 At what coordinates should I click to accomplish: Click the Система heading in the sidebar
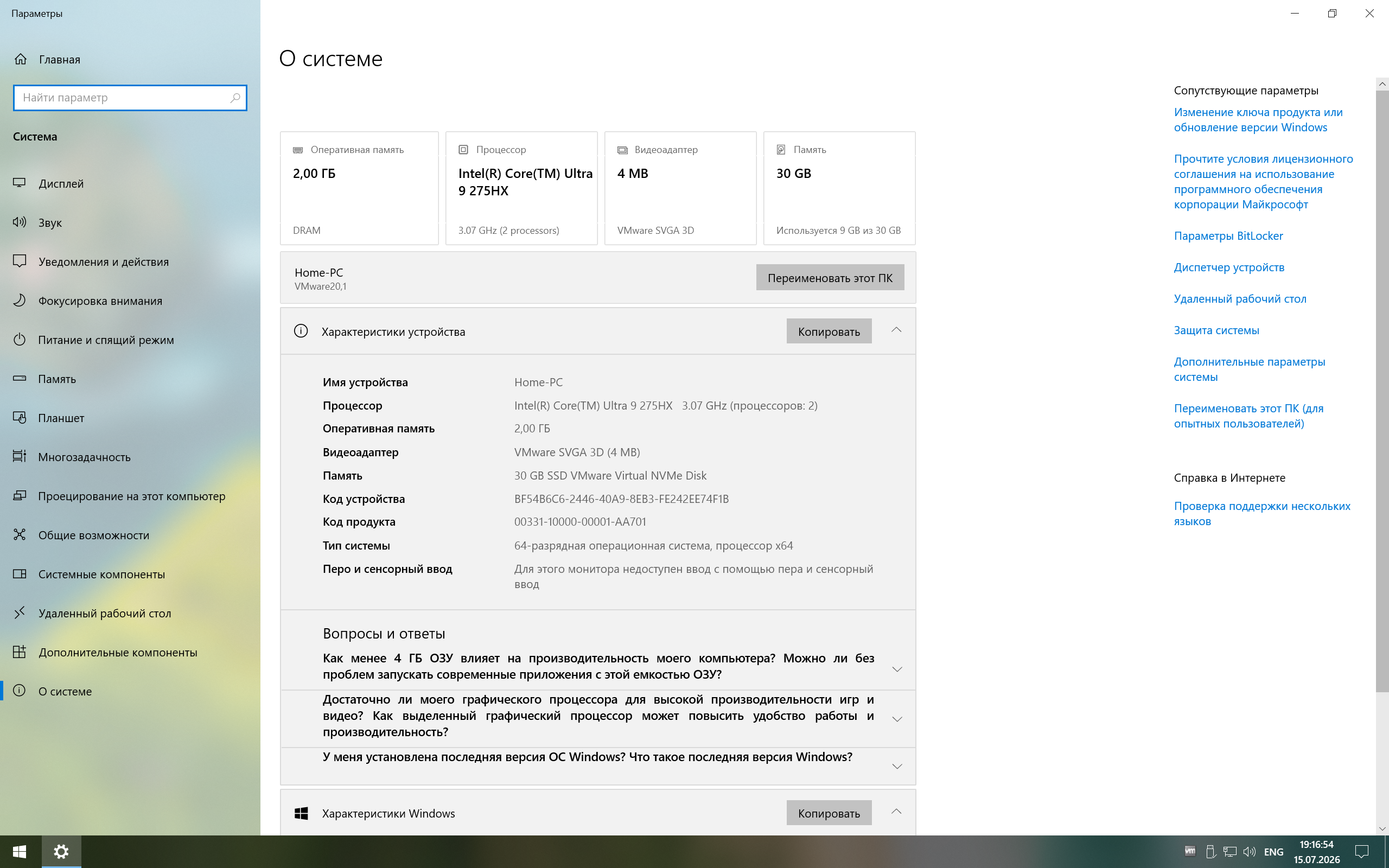tap(35, 137)
